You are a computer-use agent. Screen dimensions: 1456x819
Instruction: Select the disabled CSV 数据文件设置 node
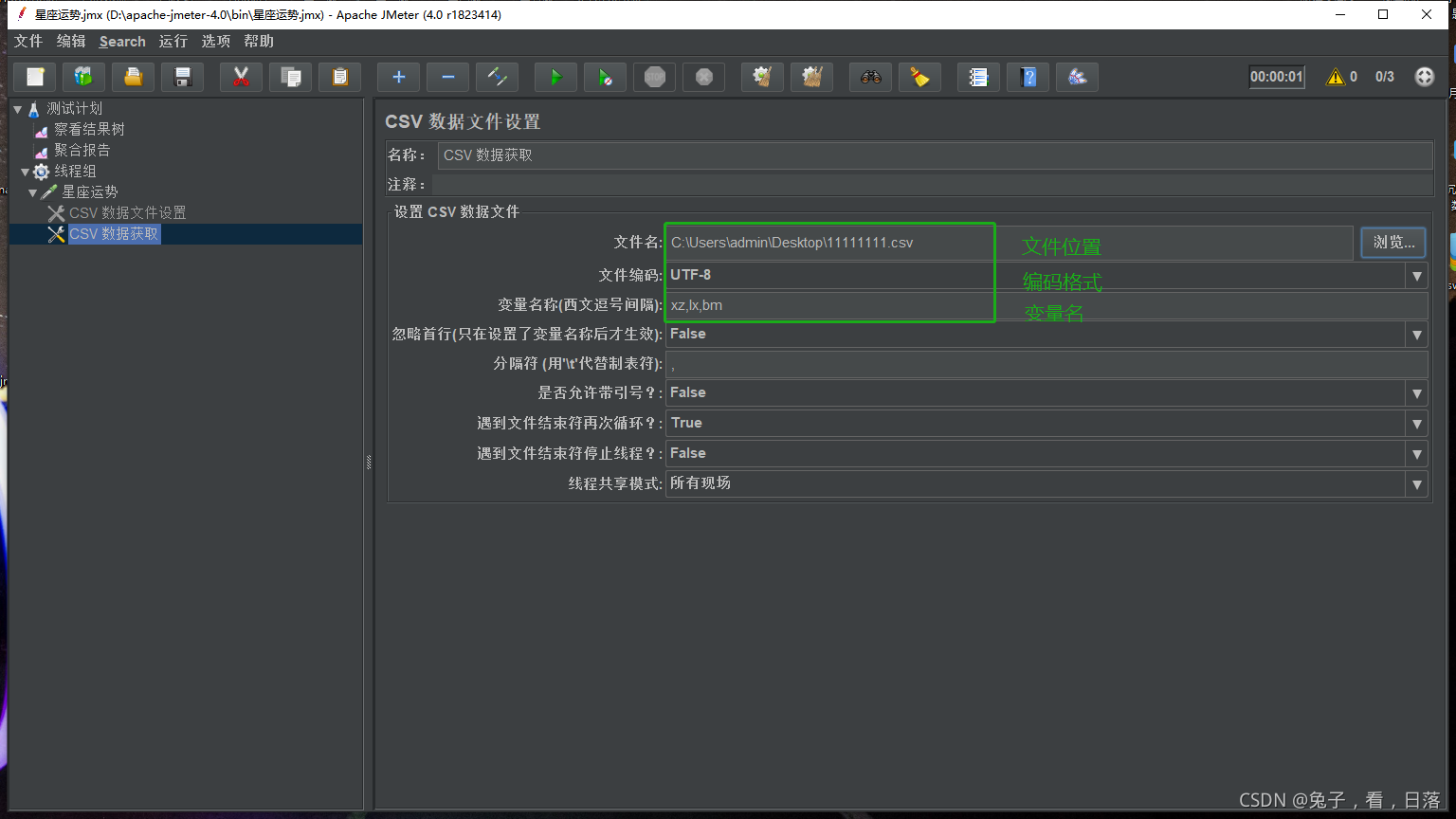128,212
